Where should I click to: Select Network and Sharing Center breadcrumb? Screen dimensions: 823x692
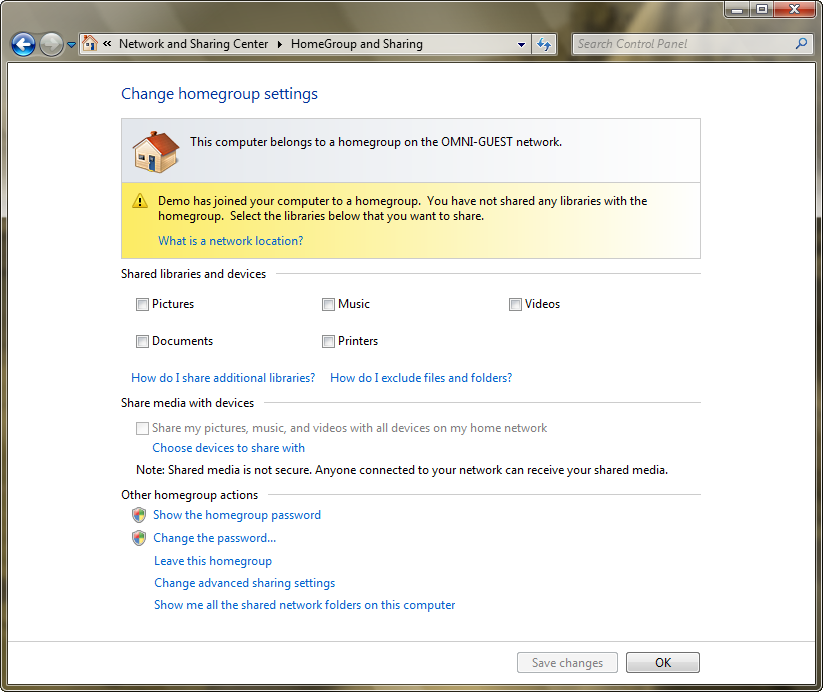pyautogui.click(x=193, y=44)
